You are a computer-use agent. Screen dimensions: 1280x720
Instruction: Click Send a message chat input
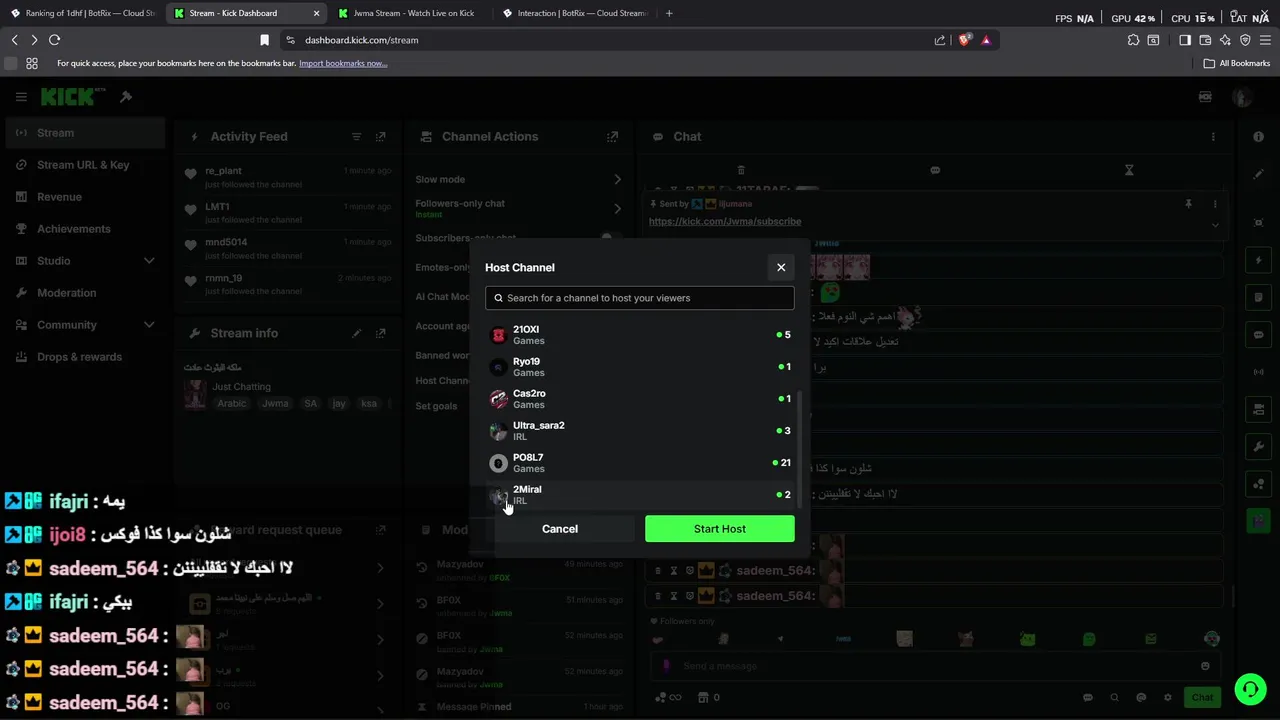coord(935,666)
